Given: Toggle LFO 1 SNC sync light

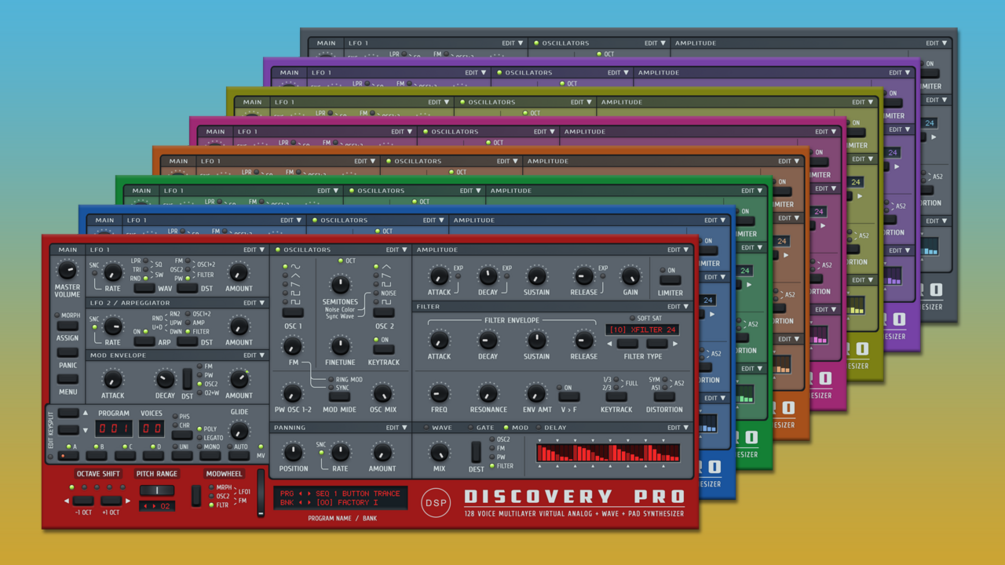Looking at the screenshot, I should 95,273.
